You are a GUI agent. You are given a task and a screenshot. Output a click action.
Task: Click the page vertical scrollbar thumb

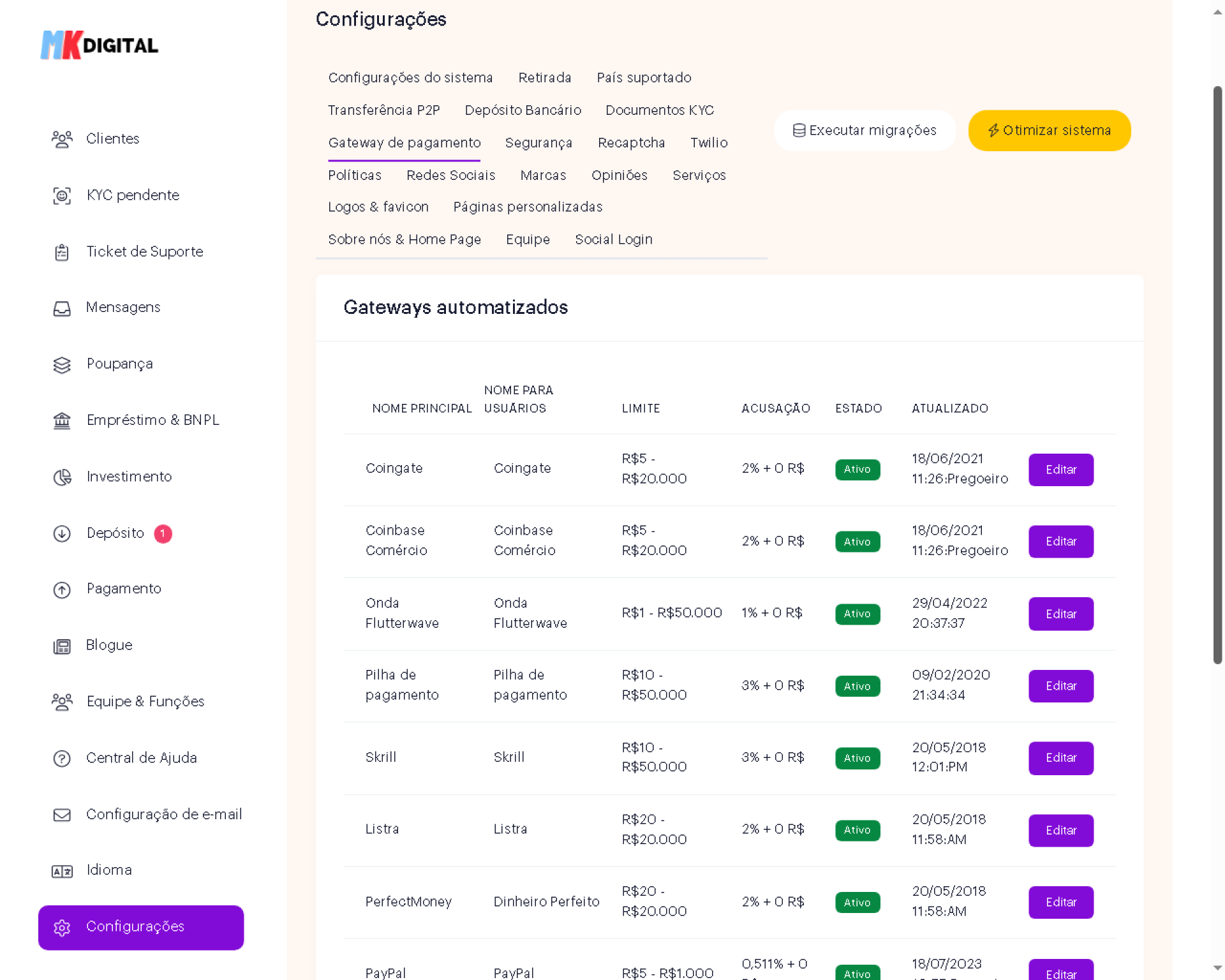(x=1217, y=376)
